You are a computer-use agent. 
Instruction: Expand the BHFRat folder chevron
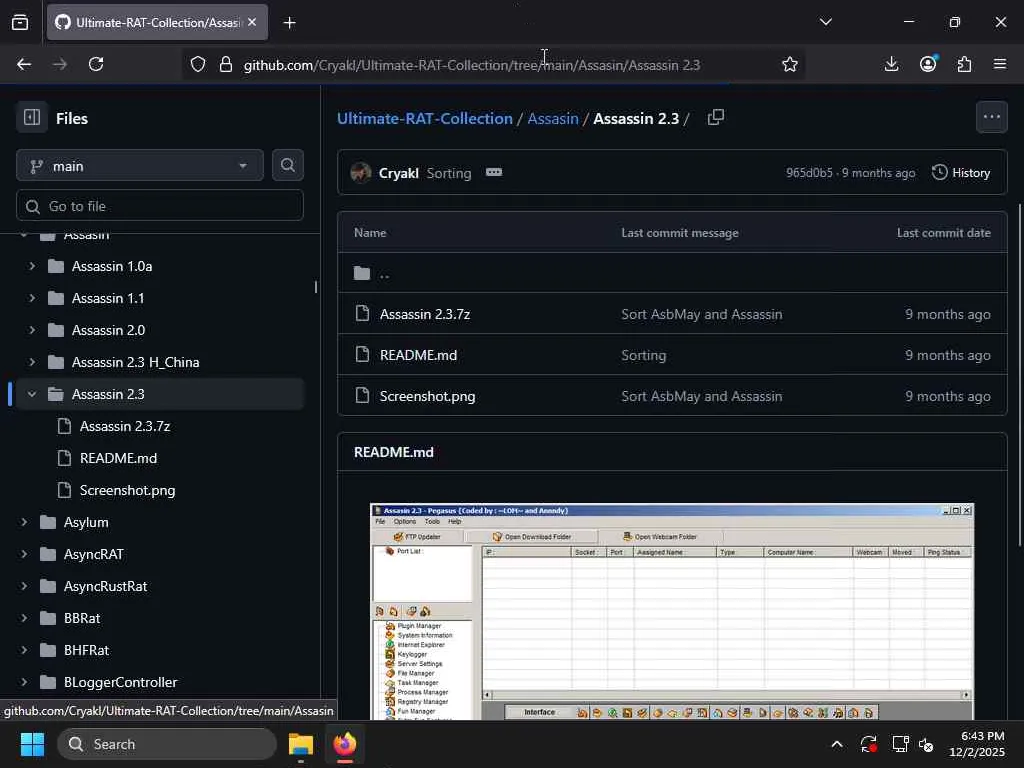(x=24, y=650)
